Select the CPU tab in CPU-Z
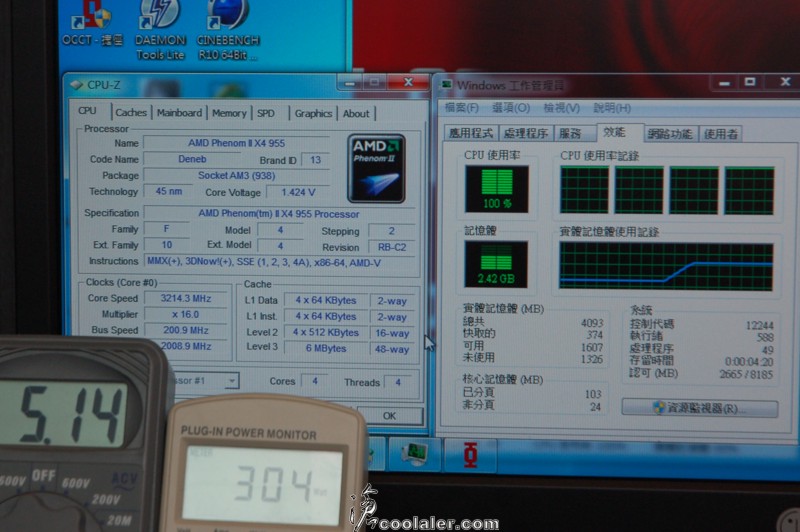Image resolution: width=800 pixels, height=532 pixels. coord(87,111)
